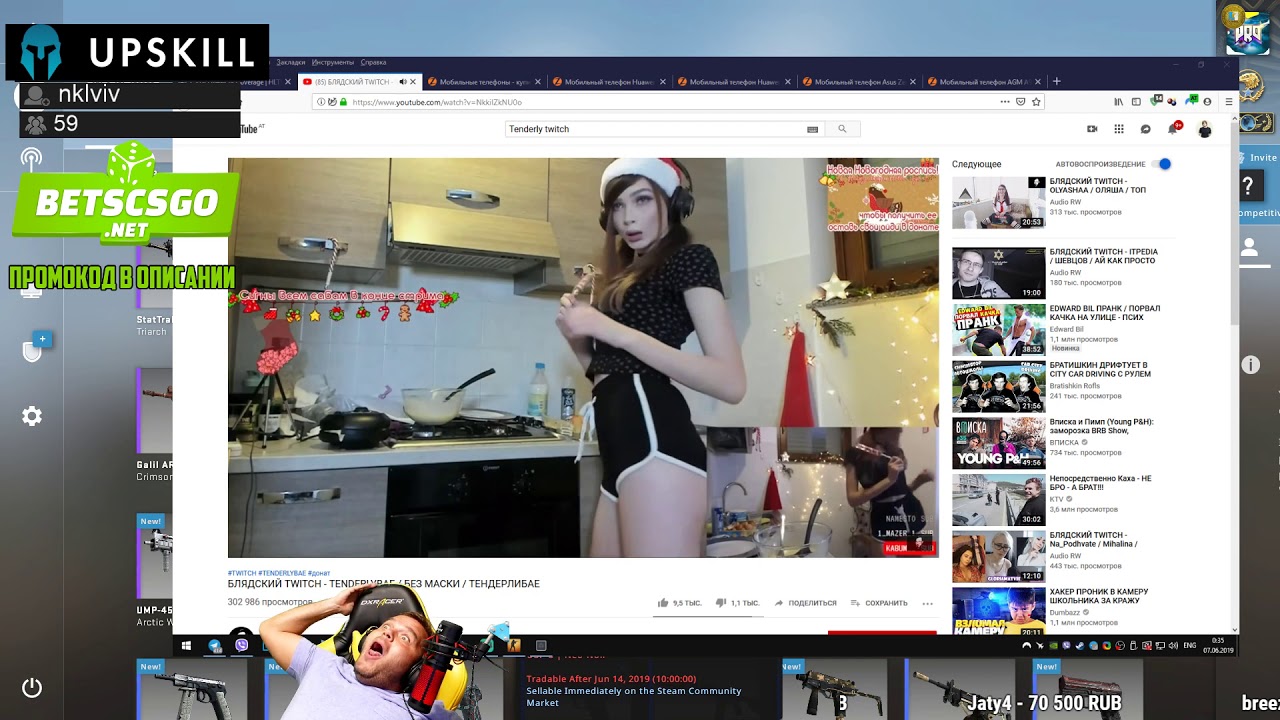Image resolution: width=1280 pixels, height=720 pixels.
Task: Open the ITPEDIA ШЕВЦОВ video thumbnail
Action: pyautogui.click(x=998, y=273)
